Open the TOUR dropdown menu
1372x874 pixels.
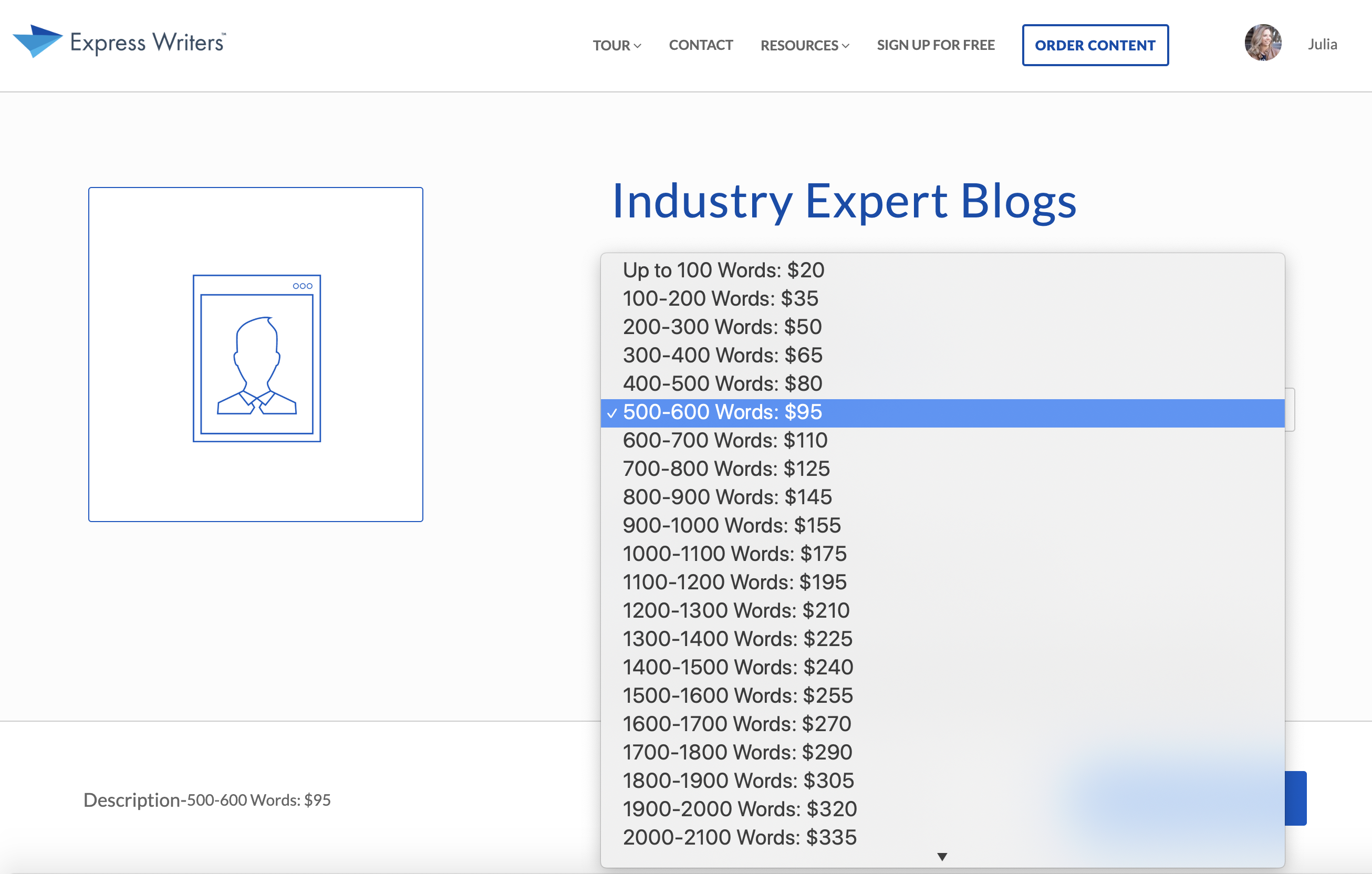617,45
